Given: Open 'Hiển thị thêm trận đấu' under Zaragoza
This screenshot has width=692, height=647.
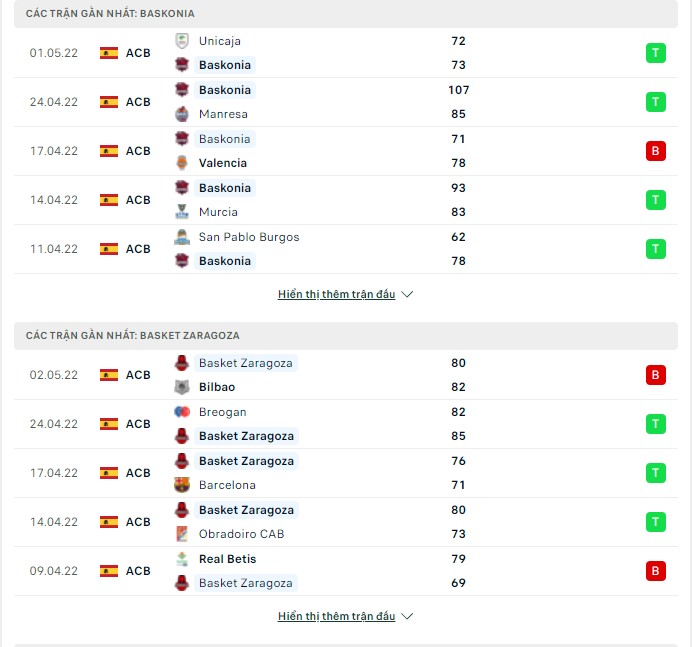Looking at the screenshot, I should point(336,616).
